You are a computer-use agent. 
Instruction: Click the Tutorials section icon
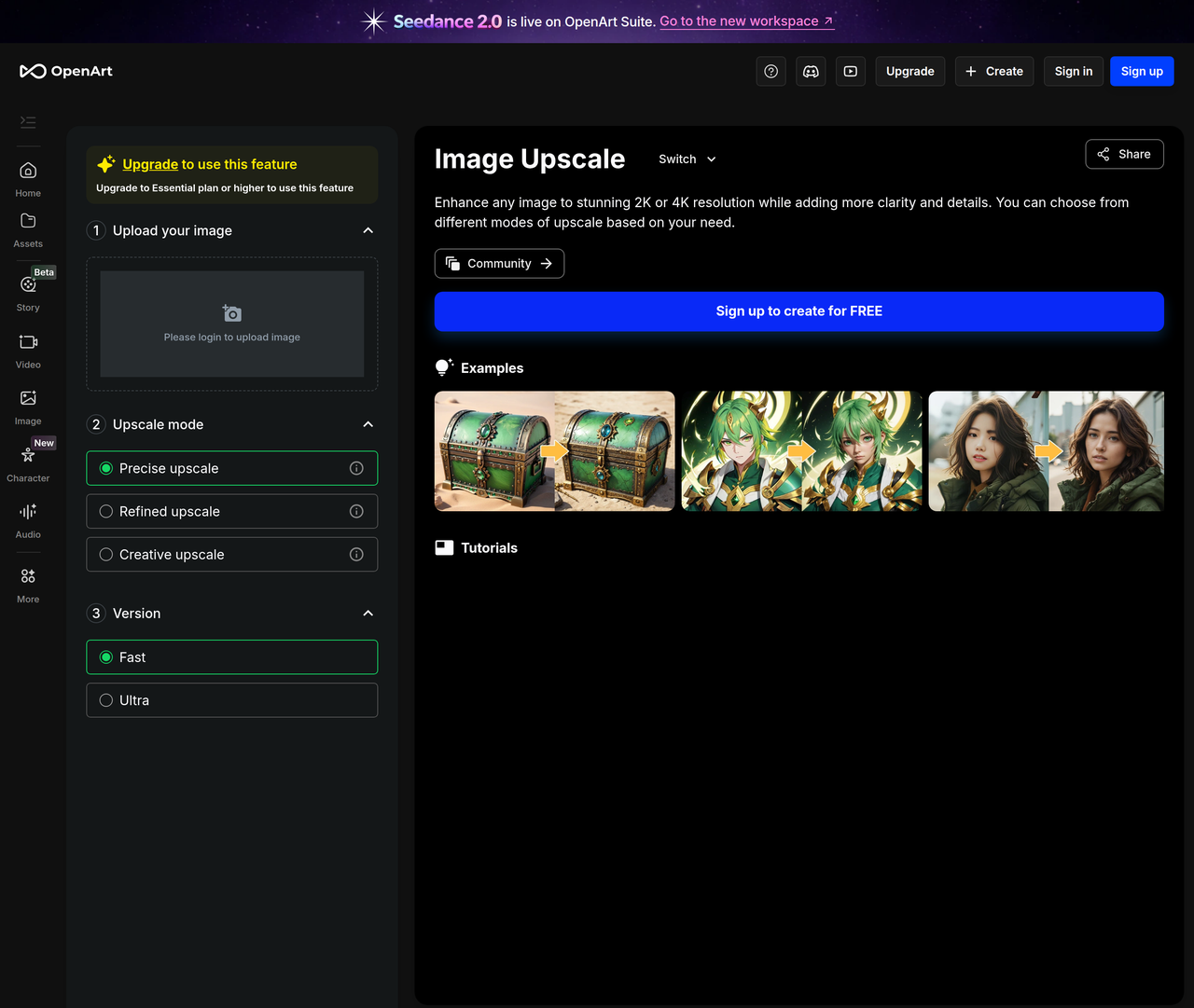444,547
